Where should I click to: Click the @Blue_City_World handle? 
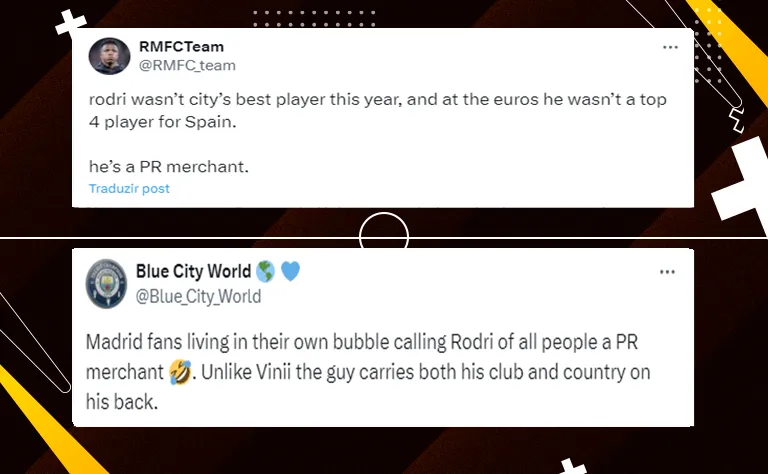pyautogui.click(x=198, y=296)
